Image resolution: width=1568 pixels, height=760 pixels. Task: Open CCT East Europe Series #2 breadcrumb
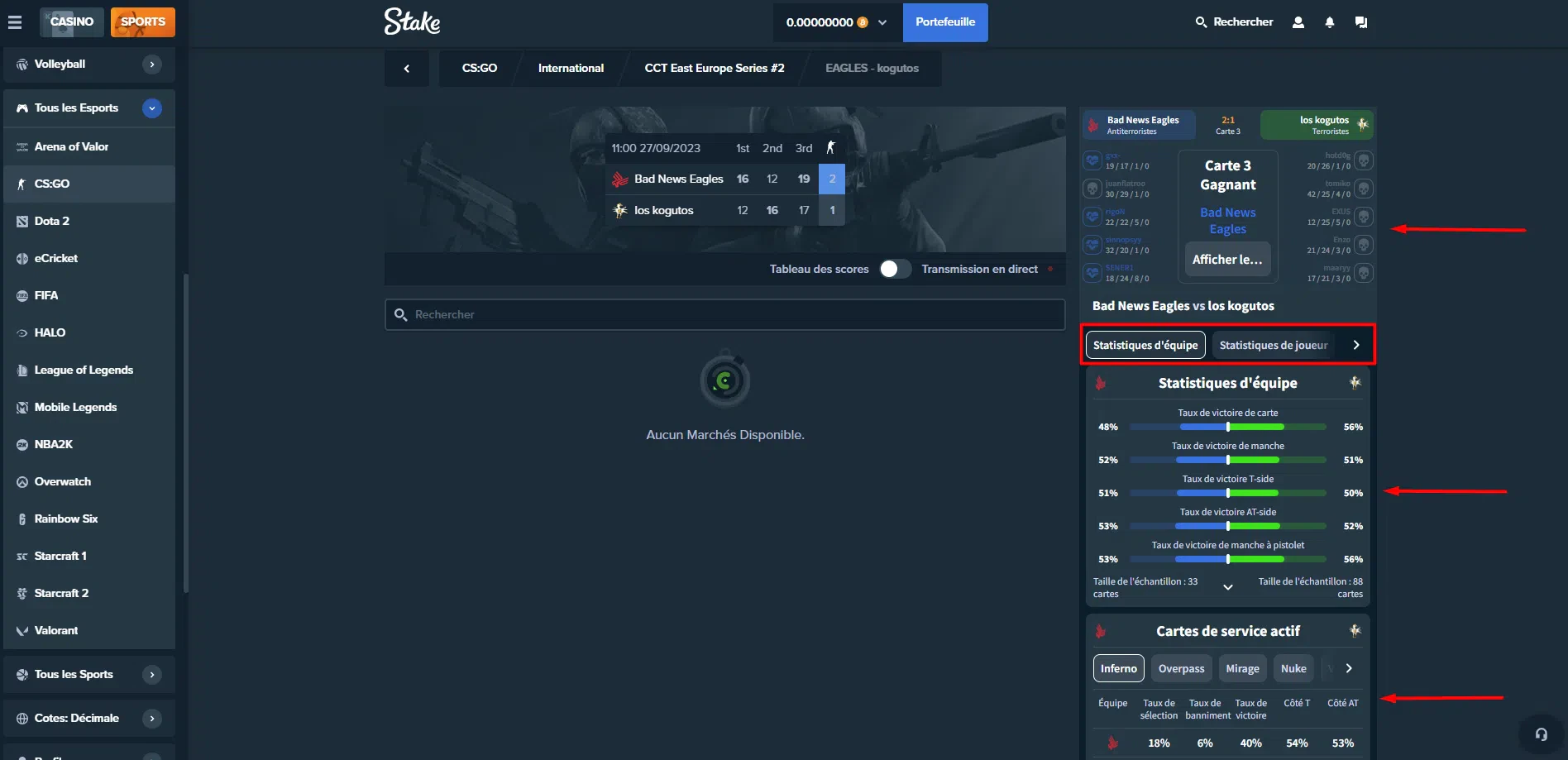pos(715,69)
